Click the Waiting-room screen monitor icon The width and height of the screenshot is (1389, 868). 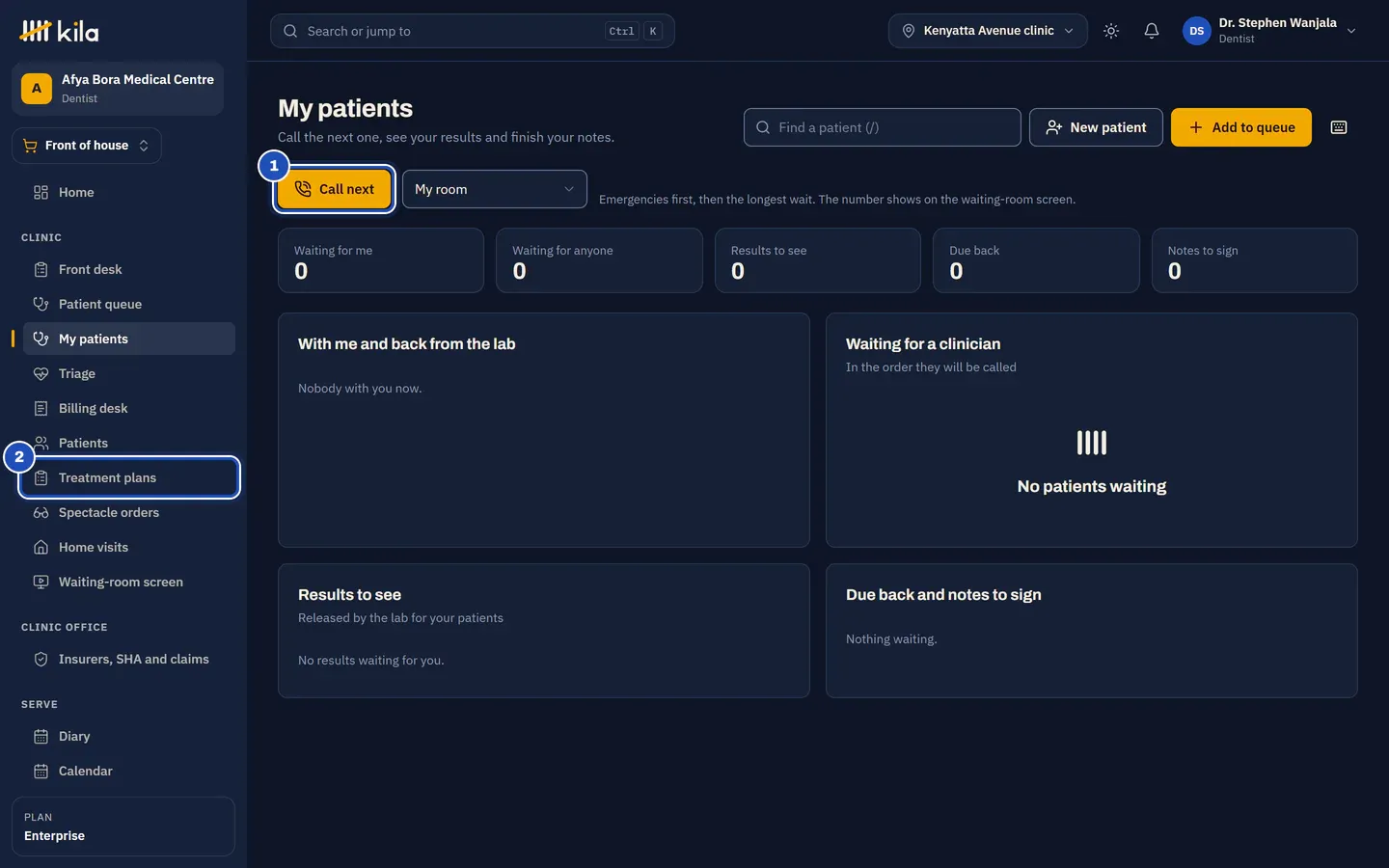click(41, 582)
